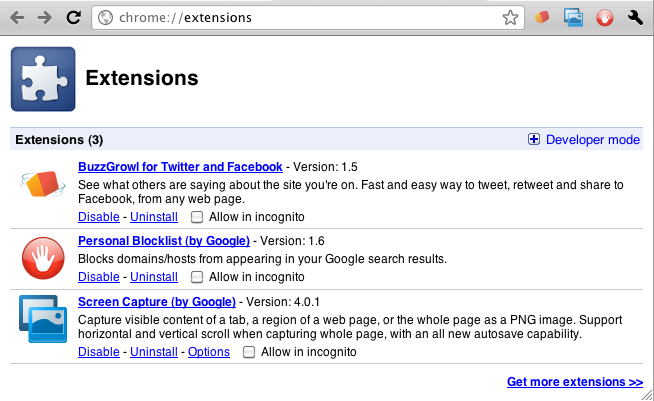Reload the extensions page

click(73, 17)
